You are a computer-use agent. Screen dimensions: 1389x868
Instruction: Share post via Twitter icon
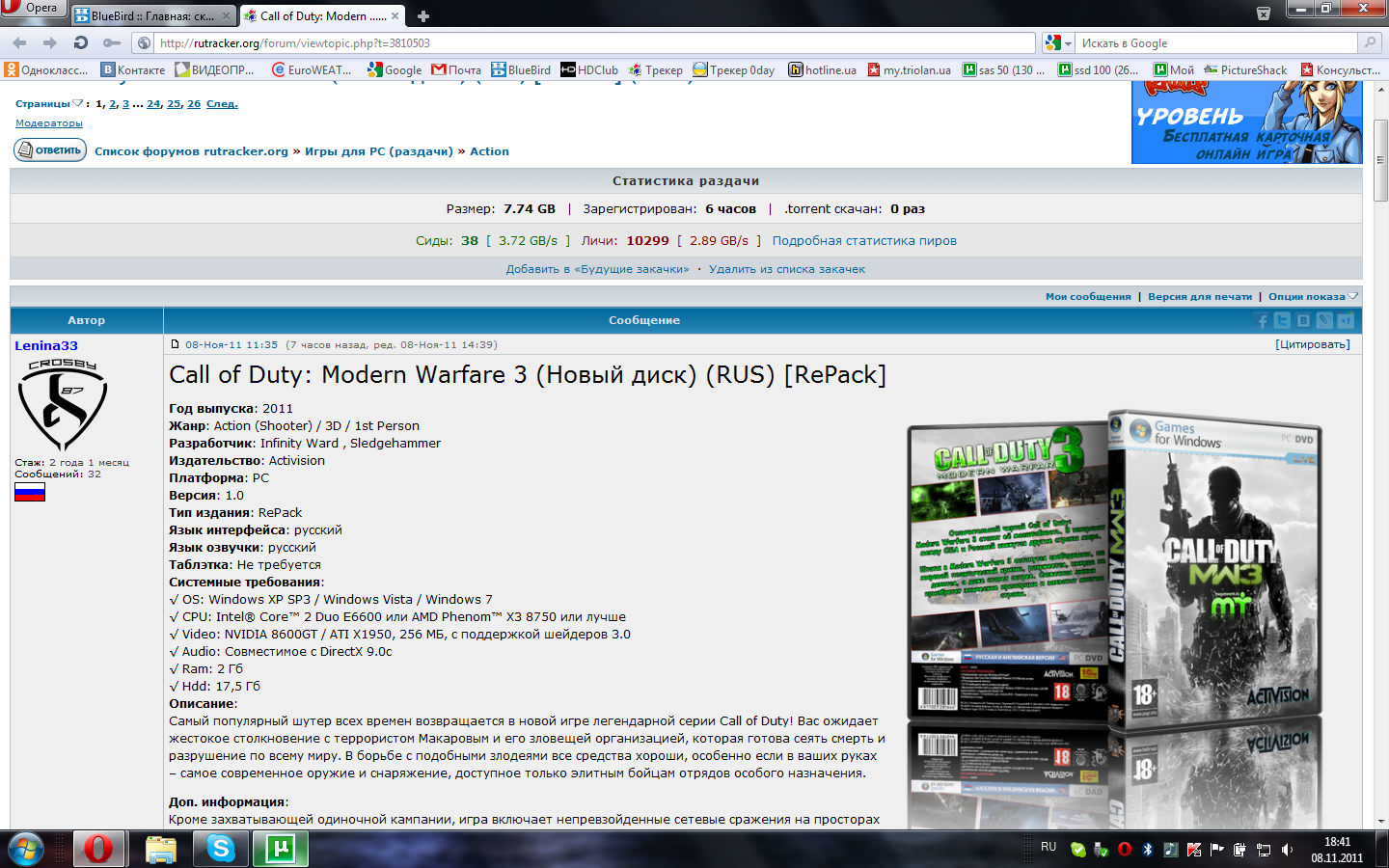(1282, 320)
